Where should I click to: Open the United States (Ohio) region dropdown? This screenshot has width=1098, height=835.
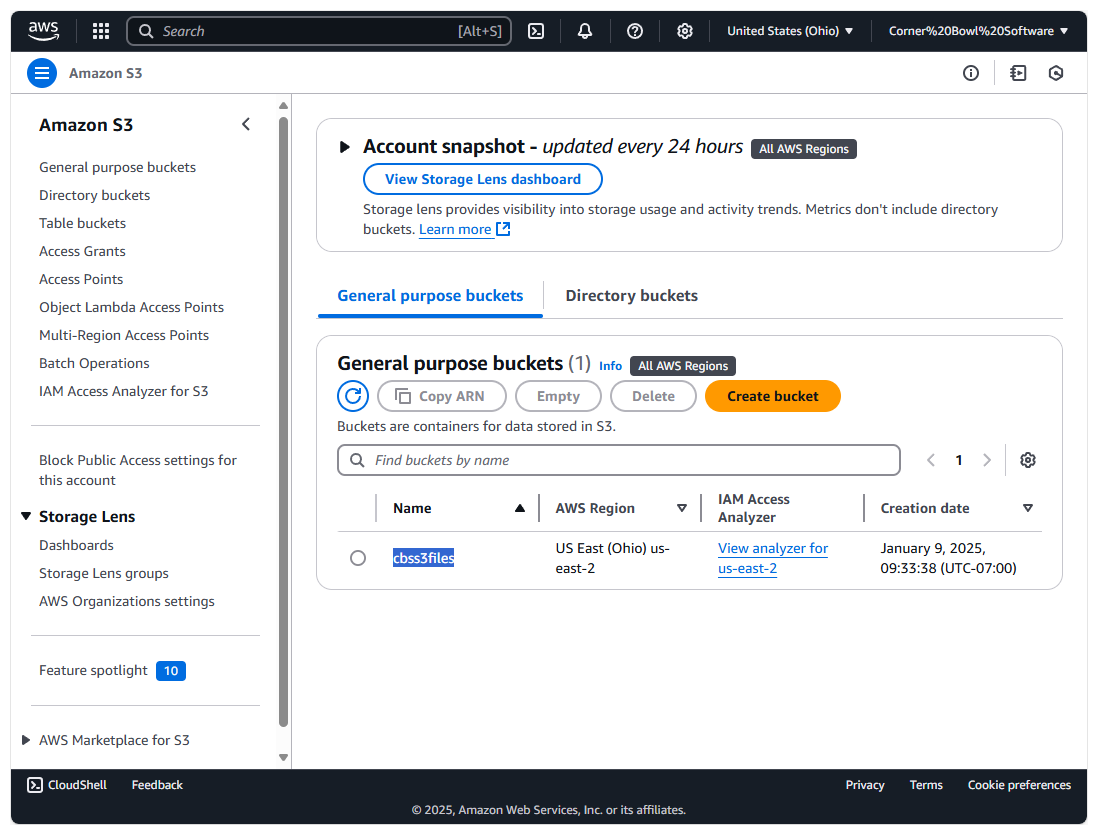click(x=790, y=31)
